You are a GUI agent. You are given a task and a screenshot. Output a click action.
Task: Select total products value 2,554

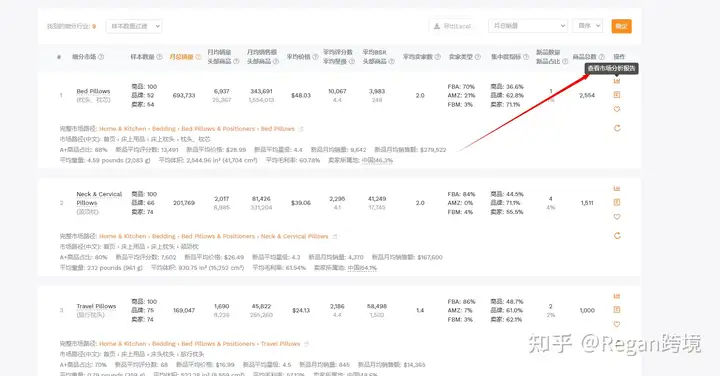[x=587, y=95]
